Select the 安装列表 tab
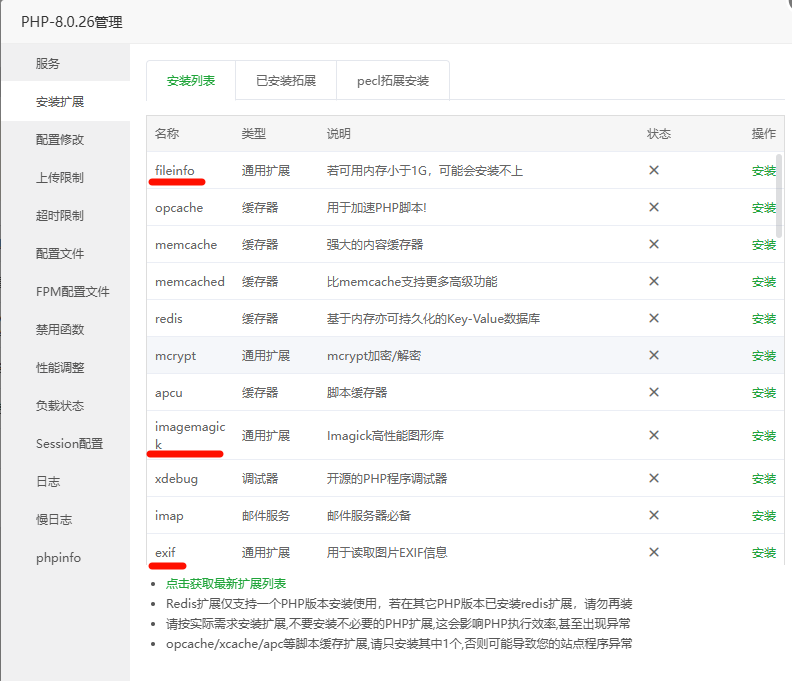Screen dimensions: 792x681 click(191, 81)
